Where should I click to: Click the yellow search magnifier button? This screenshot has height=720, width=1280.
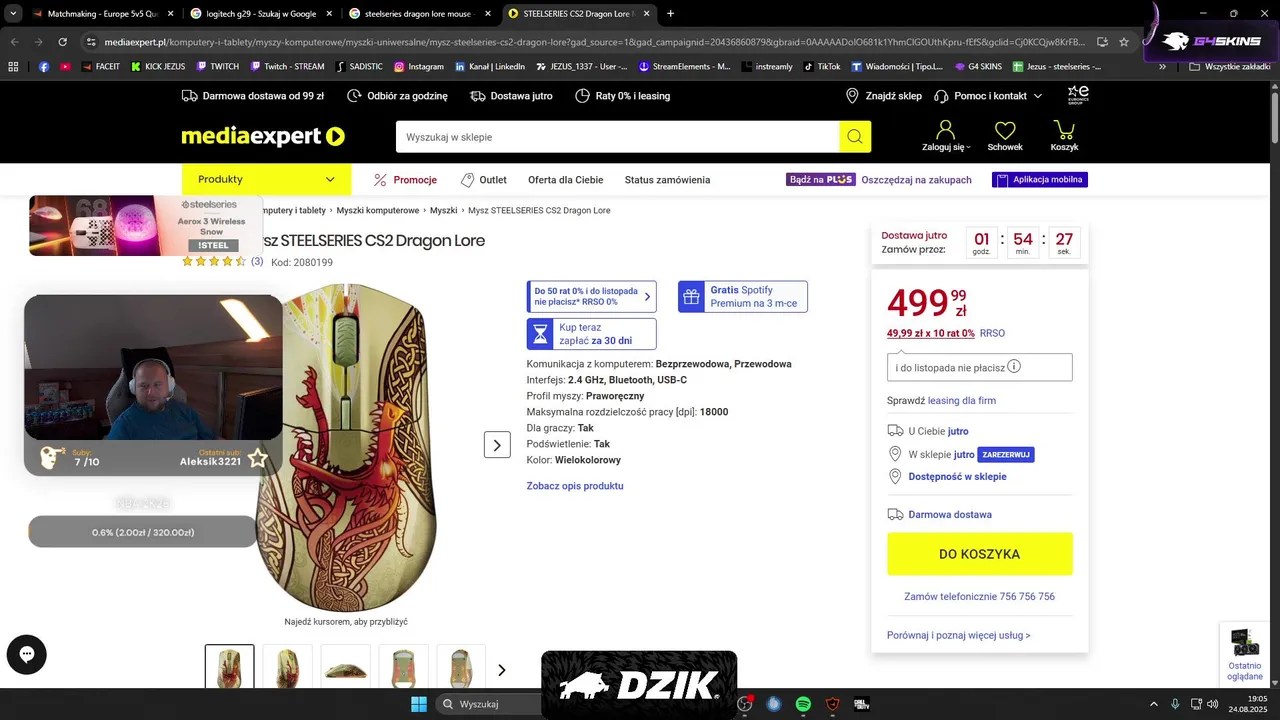(855, 137)
